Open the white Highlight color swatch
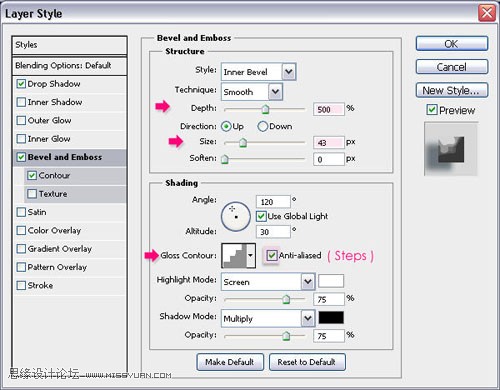This screenshot has width=500, height=390. pos(331,281)
